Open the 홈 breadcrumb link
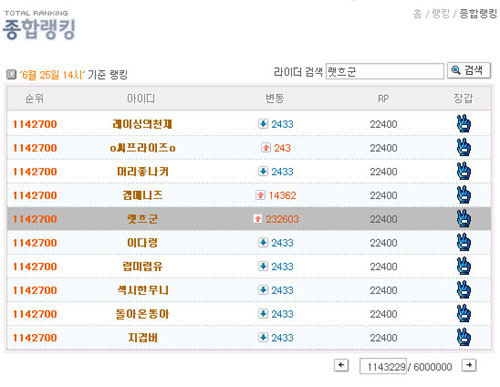This screenshot has height=387, width=500. click(x=417, y=14)
